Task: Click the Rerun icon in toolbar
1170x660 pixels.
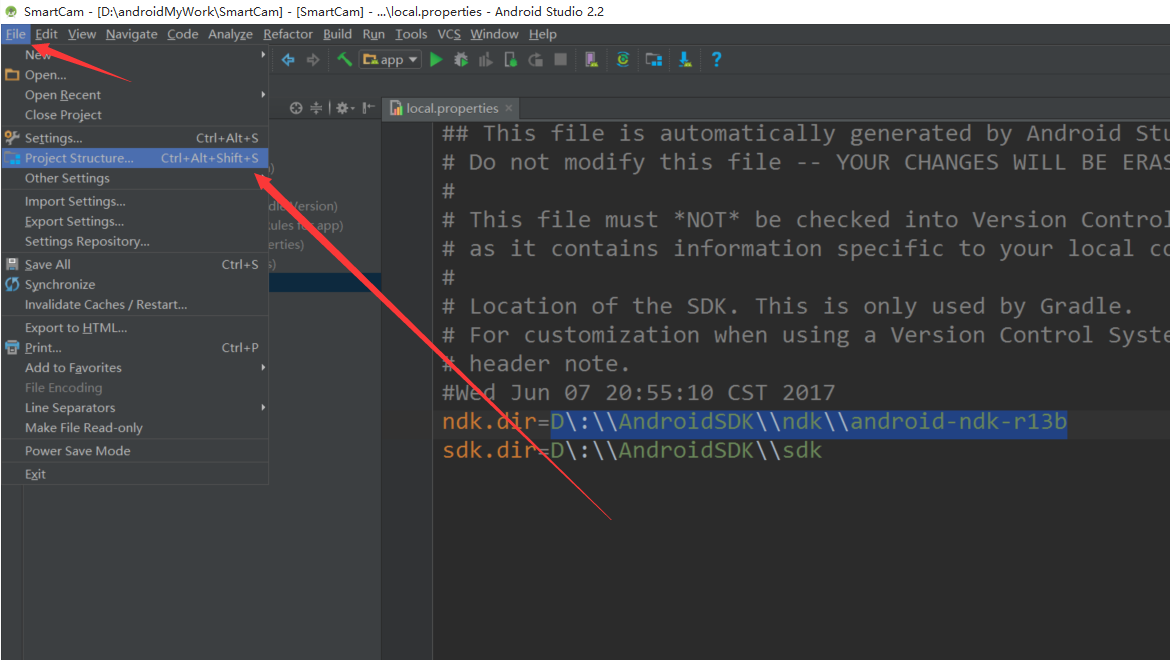Action: (536, 60)
